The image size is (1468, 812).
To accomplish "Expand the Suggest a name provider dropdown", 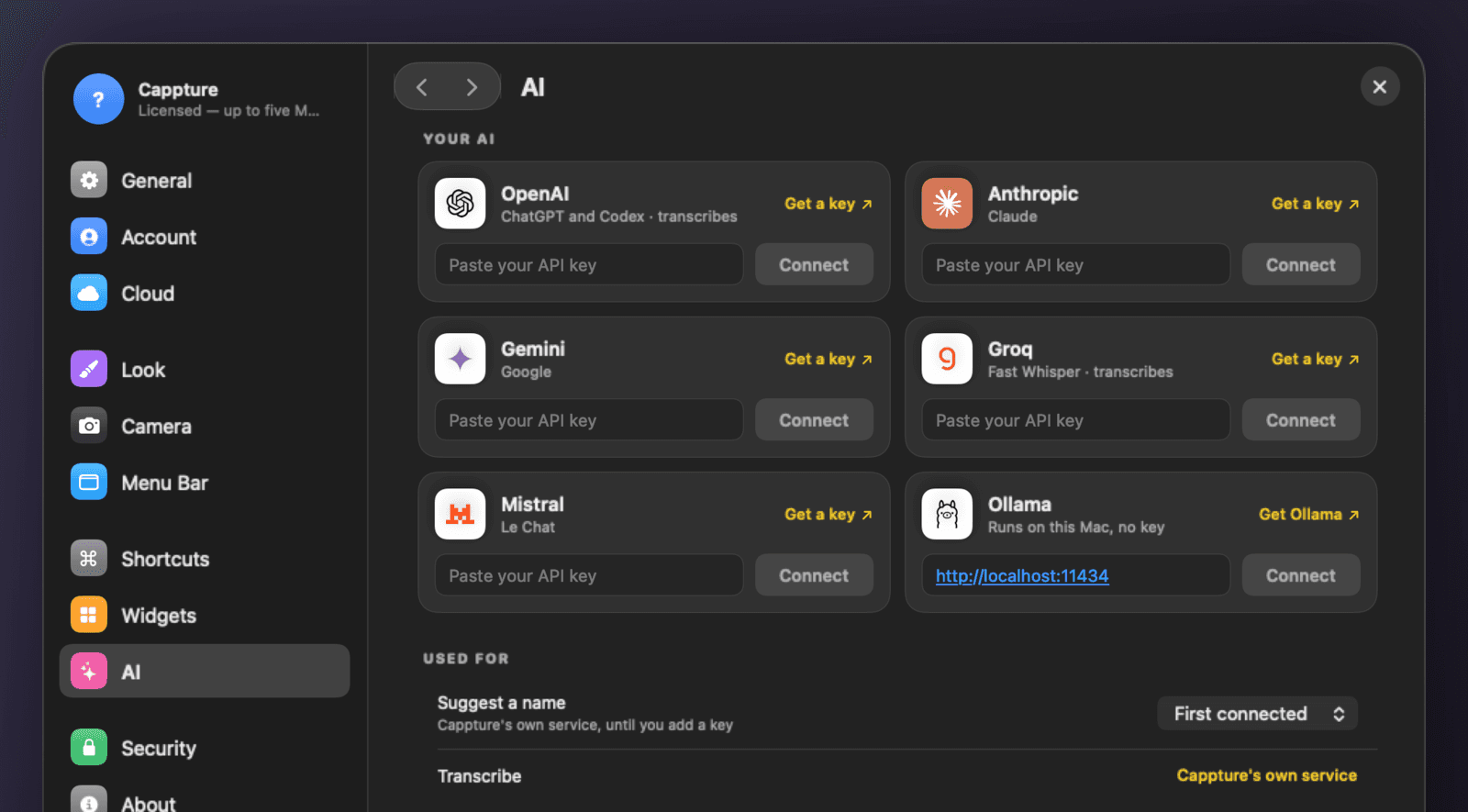I will click(x=1257, y=714).
